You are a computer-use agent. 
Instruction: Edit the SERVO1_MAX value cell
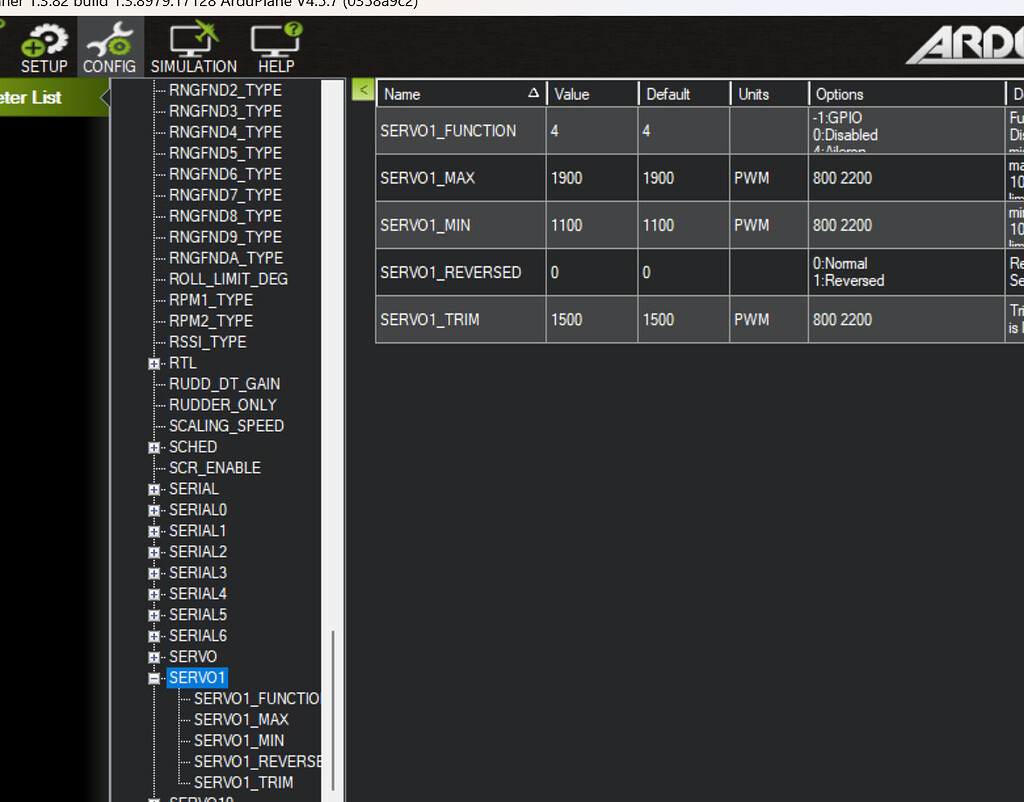pyautogui.click(x=591, y=178)
